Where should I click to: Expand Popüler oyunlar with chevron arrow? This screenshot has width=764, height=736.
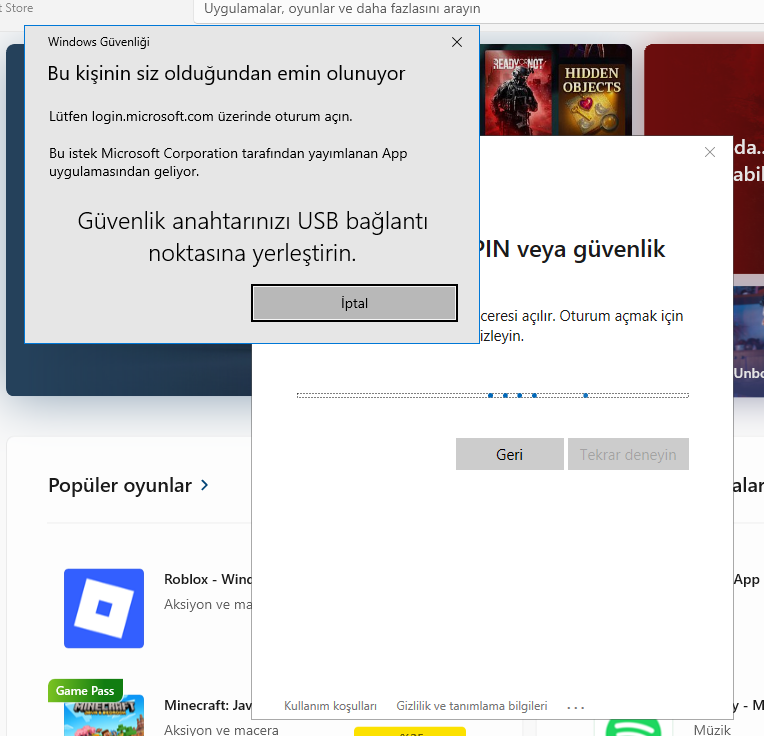pyautogui.click(x=205, y=485)
